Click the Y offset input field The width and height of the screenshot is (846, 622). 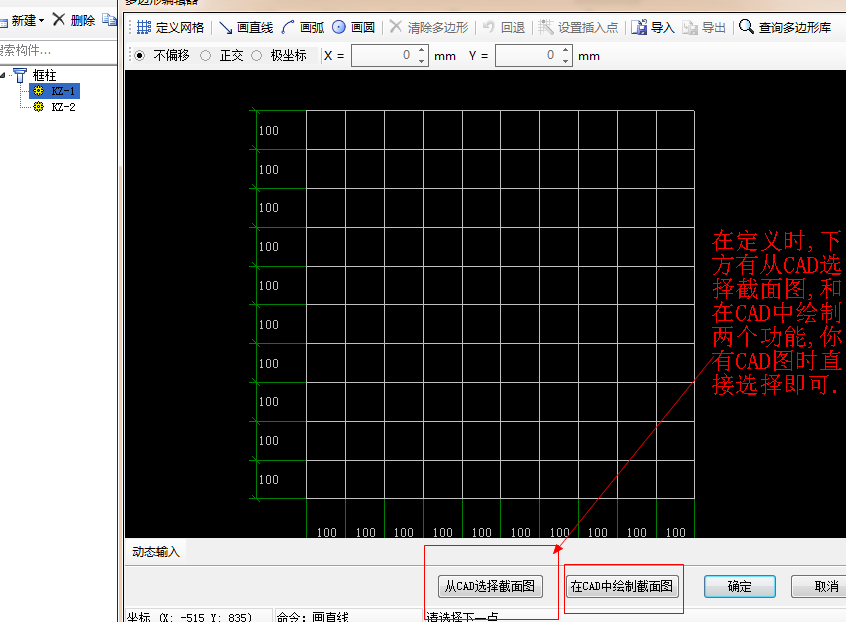528,56
